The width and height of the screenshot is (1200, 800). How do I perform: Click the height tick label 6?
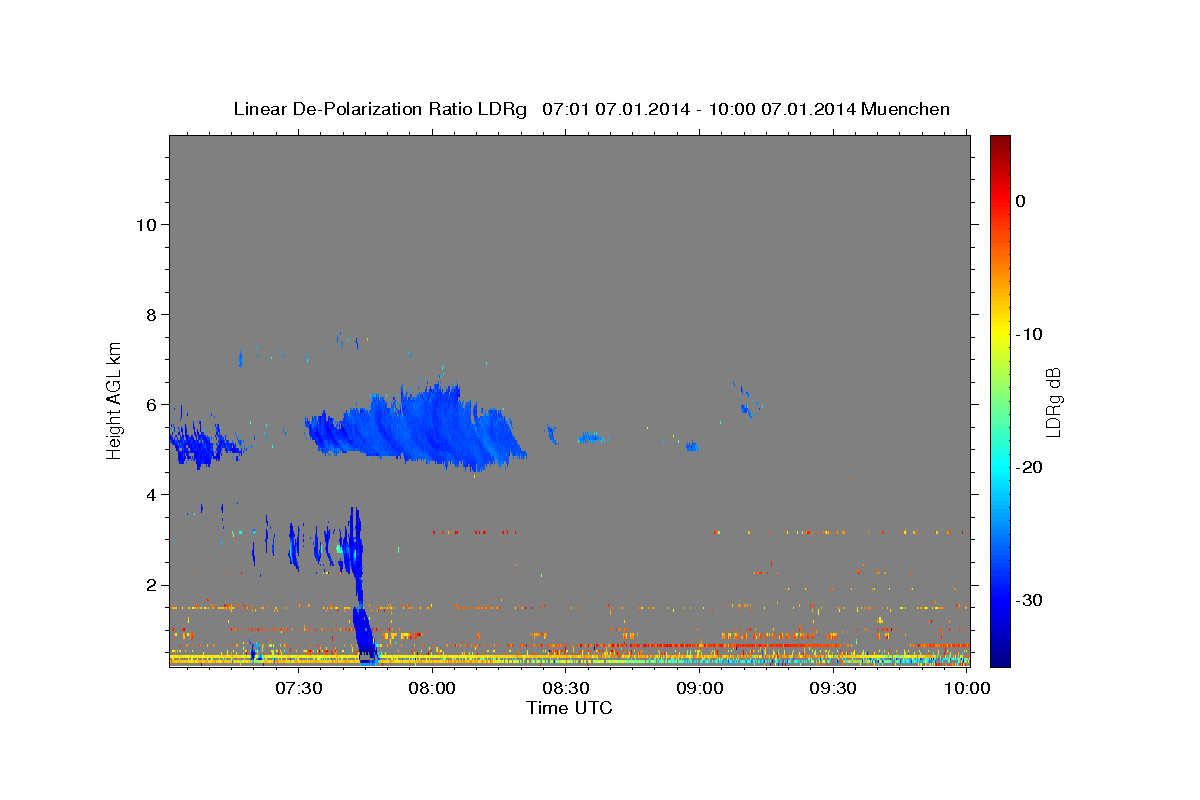[151, 404]
